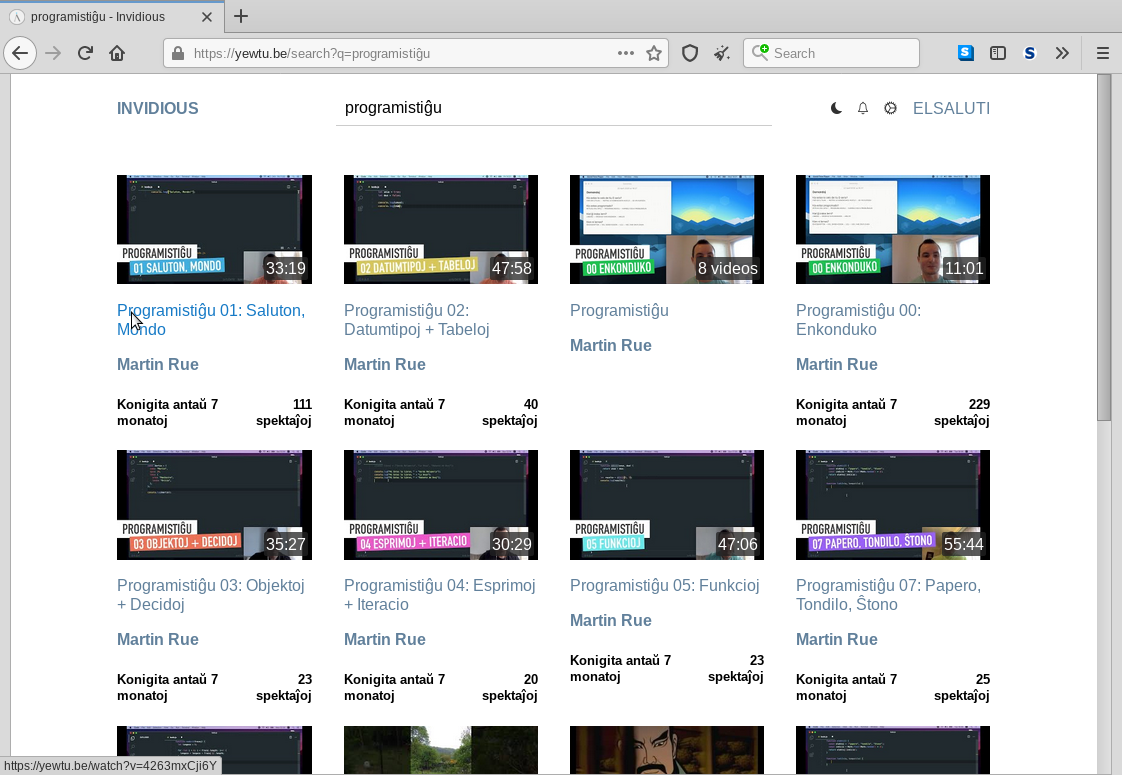Go to the INVIDIOUS home link
The image size is (1122, 775).
pos(158,108)
